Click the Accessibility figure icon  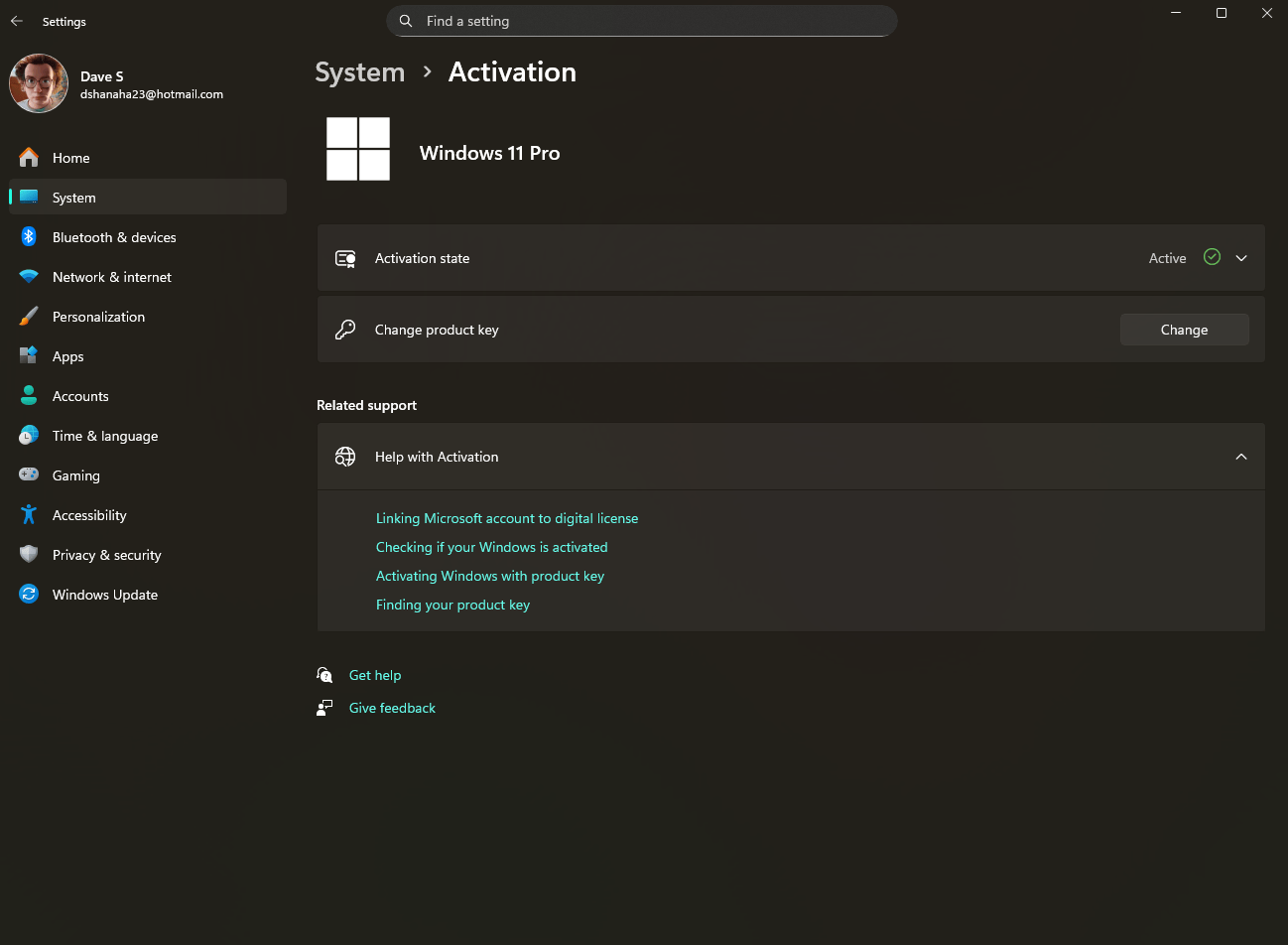(29, 514)
